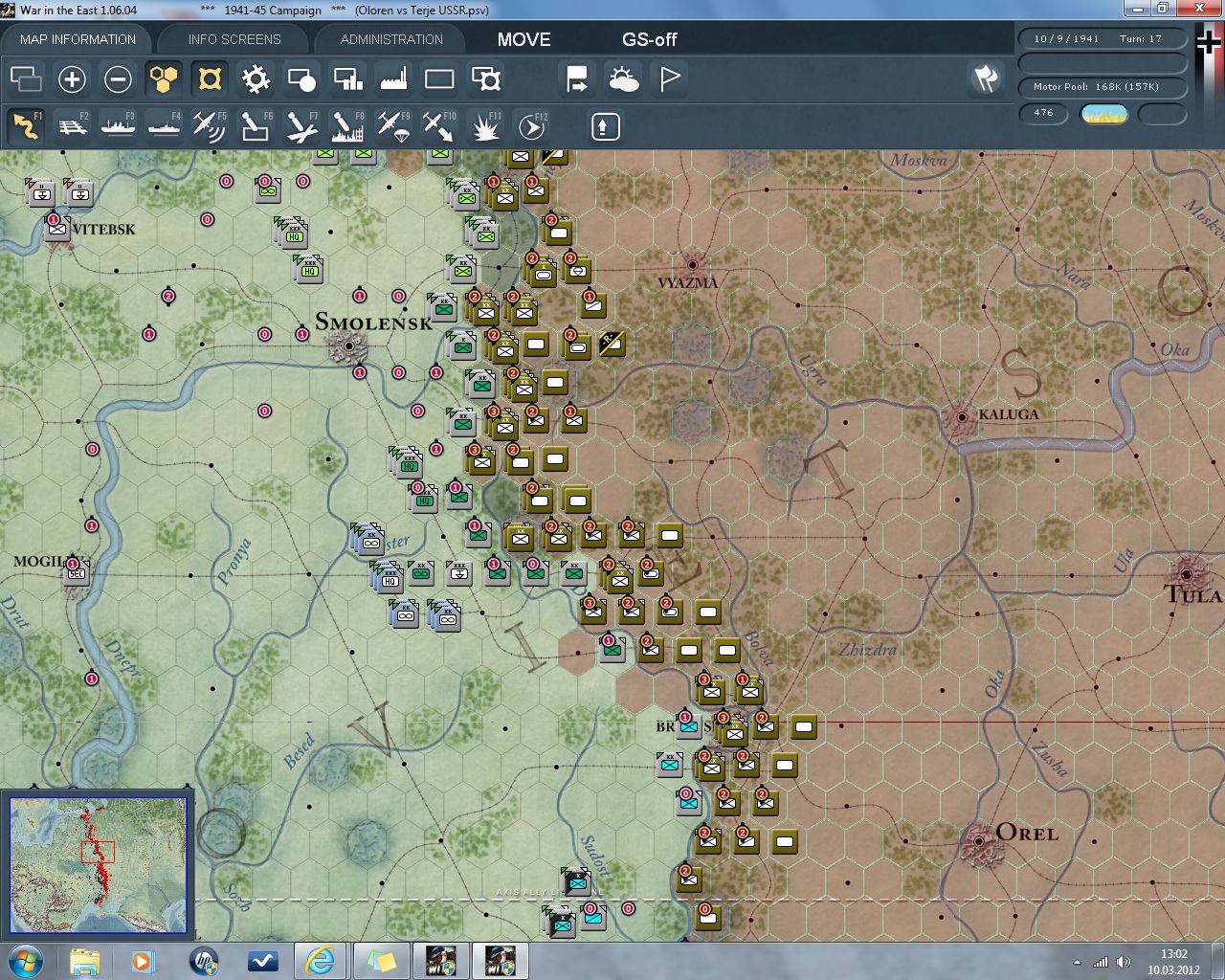Click the zoom in magnifier button

click(x=72, y=79)
